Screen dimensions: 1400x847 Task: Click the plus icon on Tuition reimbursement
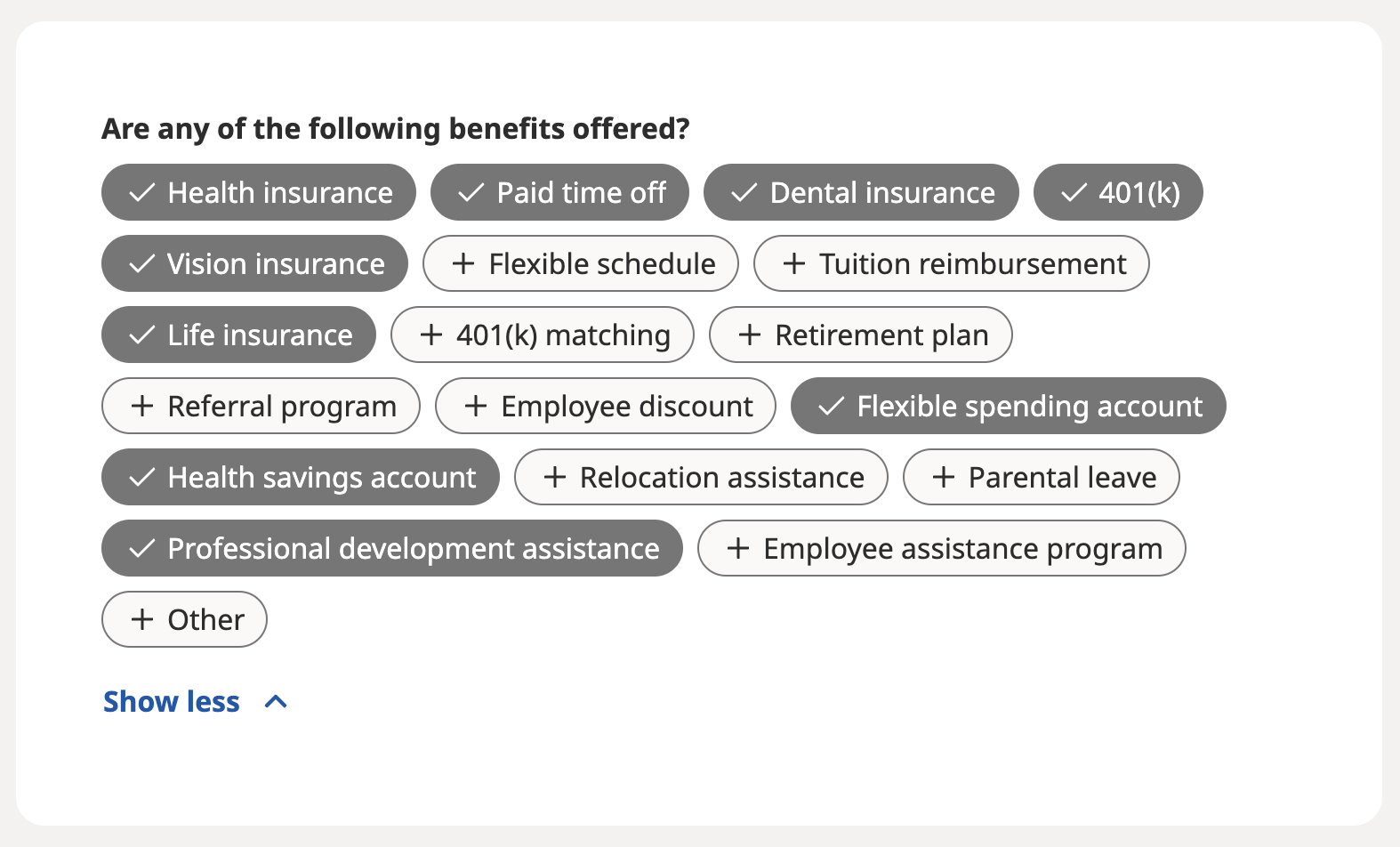point(794,263)
